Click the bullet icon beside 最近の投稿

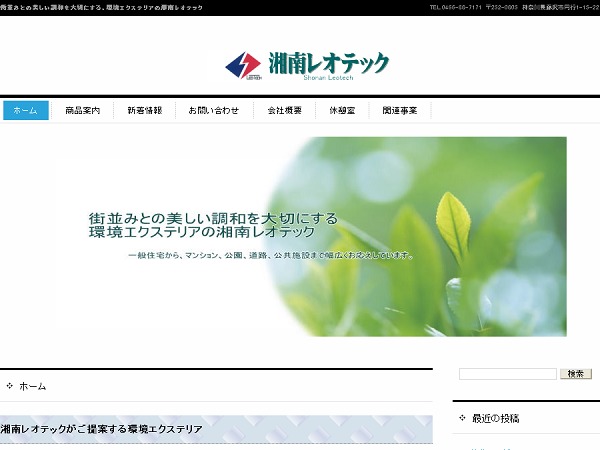coord(463,418)
